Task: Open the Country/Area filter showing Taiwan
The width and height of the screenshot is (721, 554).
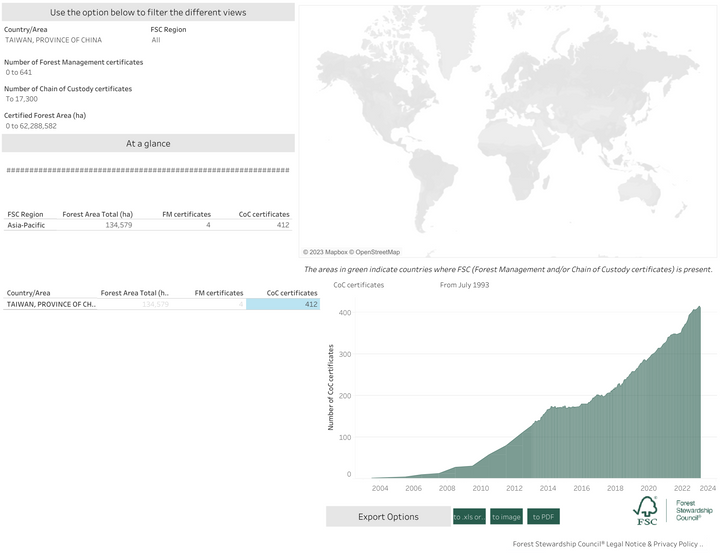Action: tap(53, 40)
